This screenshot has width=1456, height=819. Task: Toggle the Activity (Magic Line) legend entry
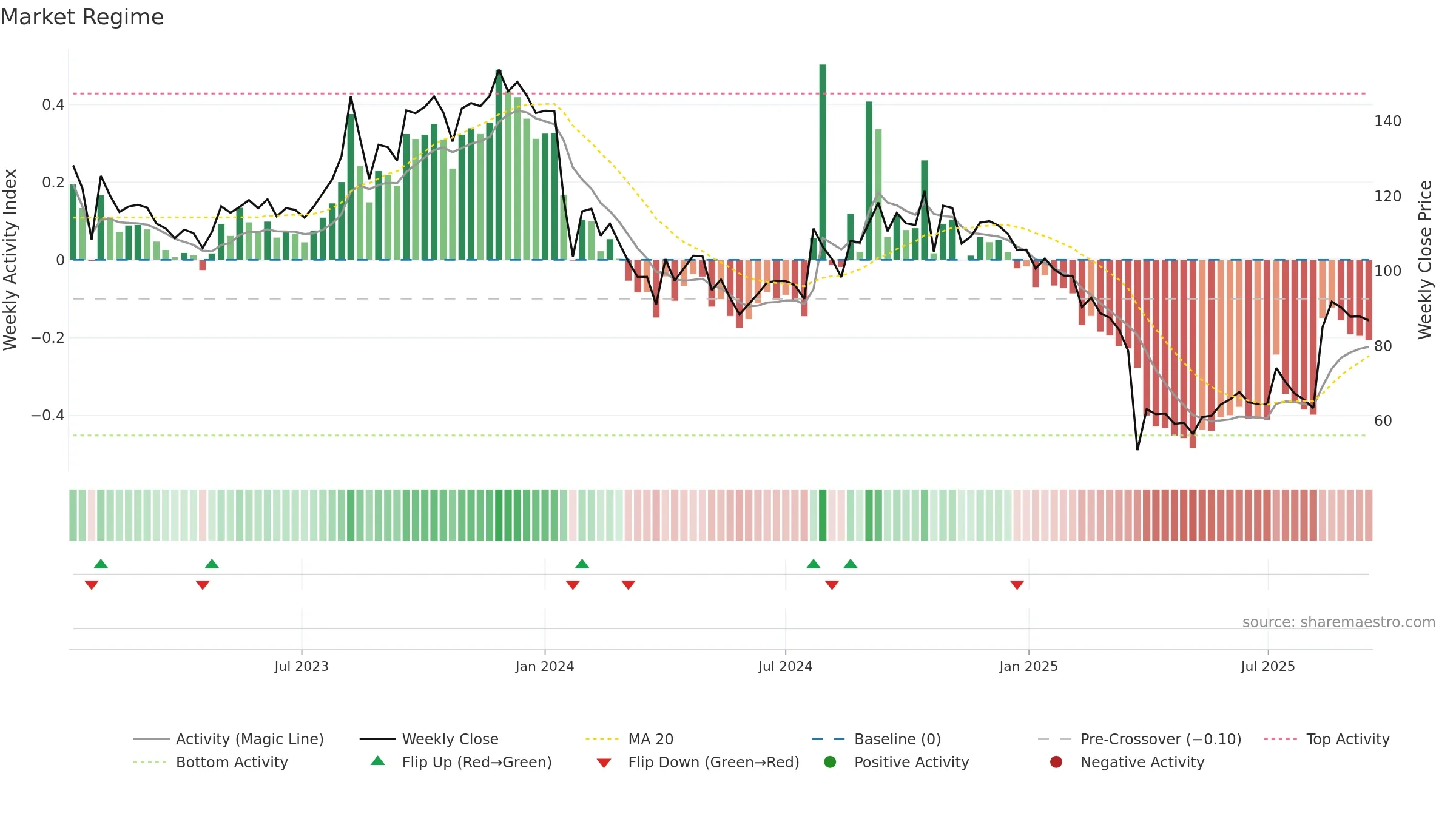[229, 739]
